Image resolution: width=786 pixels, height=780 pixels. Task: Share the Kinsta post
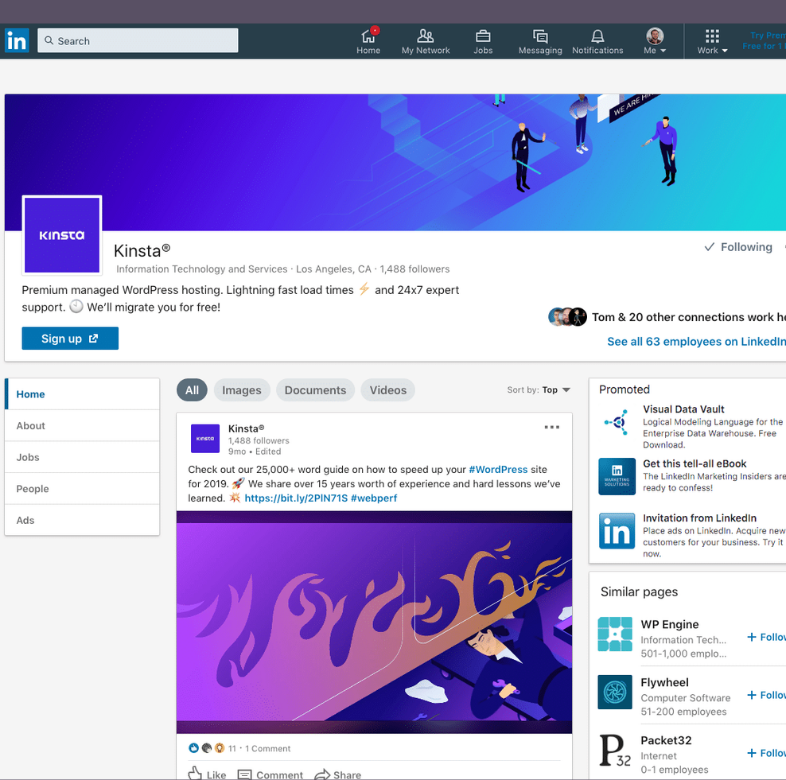coord(338,774)
